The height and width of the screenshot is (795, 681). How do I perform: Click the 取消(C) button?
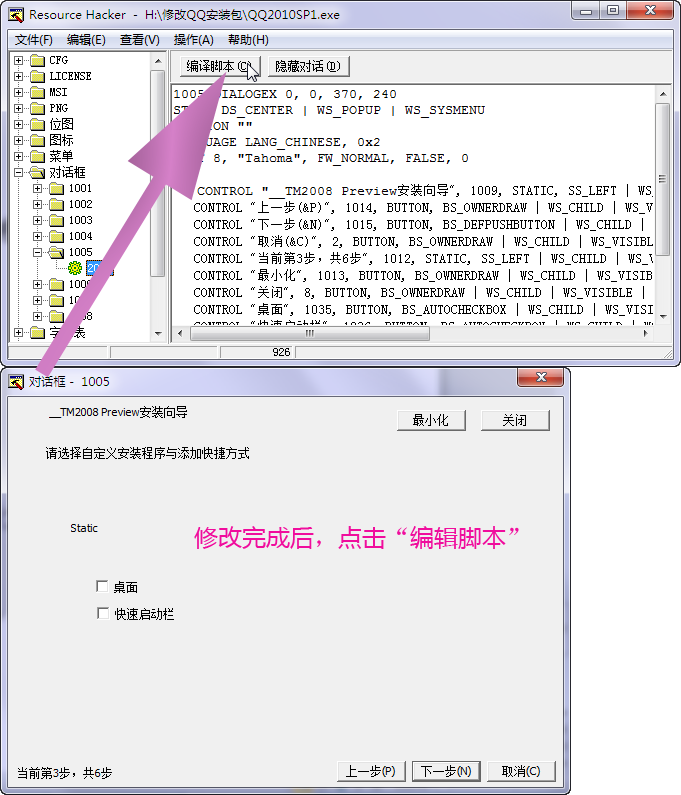pyautogui.click(x=521, y=771)
